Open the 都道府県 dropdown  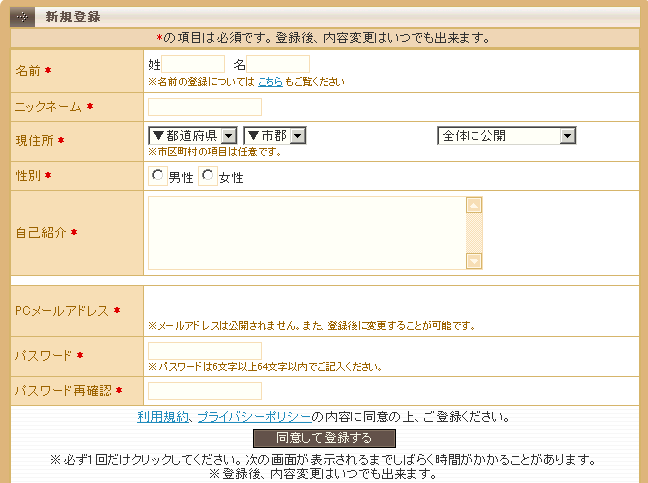pos(193,135)
